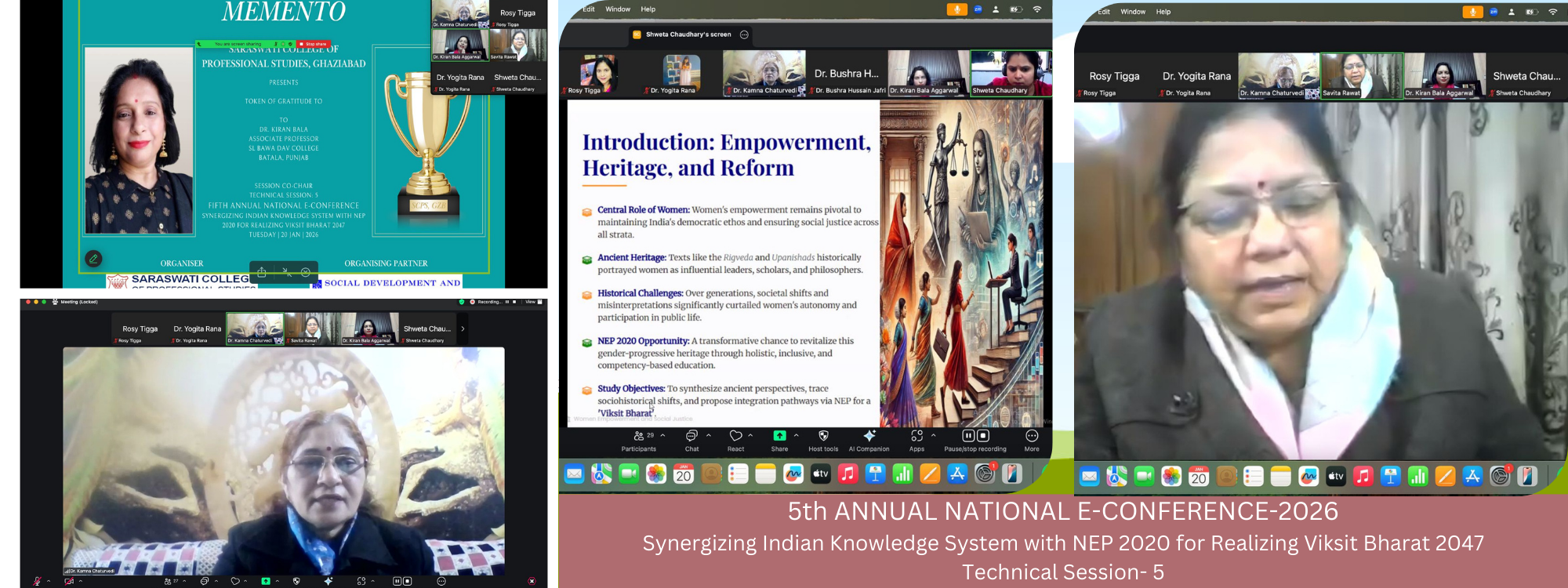
Task: Click View in the Meeting (Locked) title bar
Action: (x=531, y=302)
